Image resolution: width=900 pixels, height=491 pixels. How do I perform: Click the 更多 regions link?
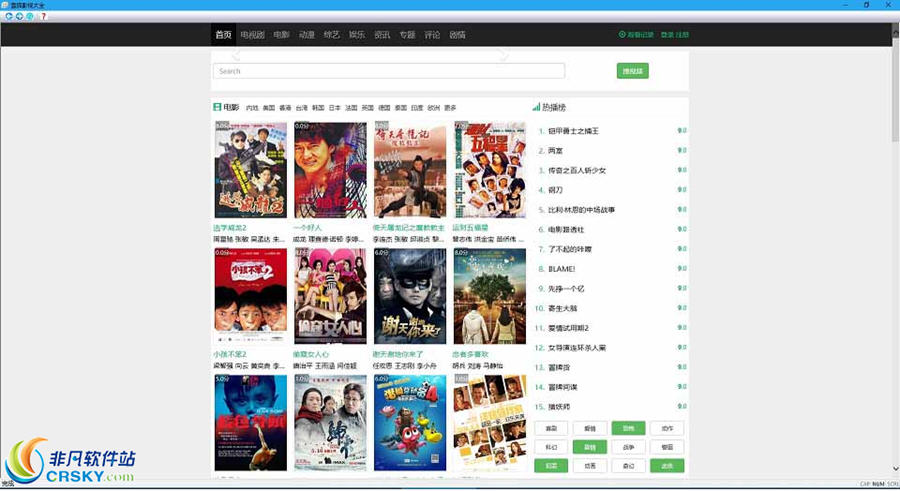[450, 108]
